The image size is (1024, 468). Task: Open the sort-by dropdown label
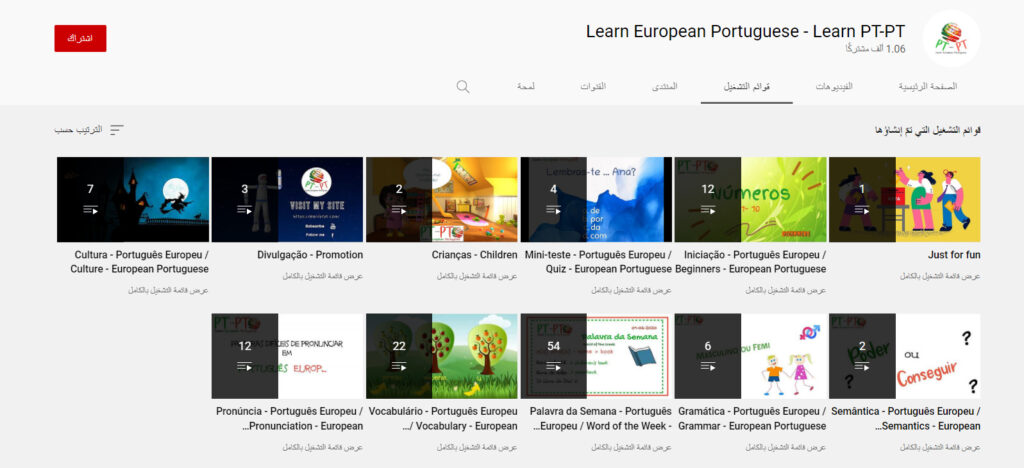tap(78, 130)
